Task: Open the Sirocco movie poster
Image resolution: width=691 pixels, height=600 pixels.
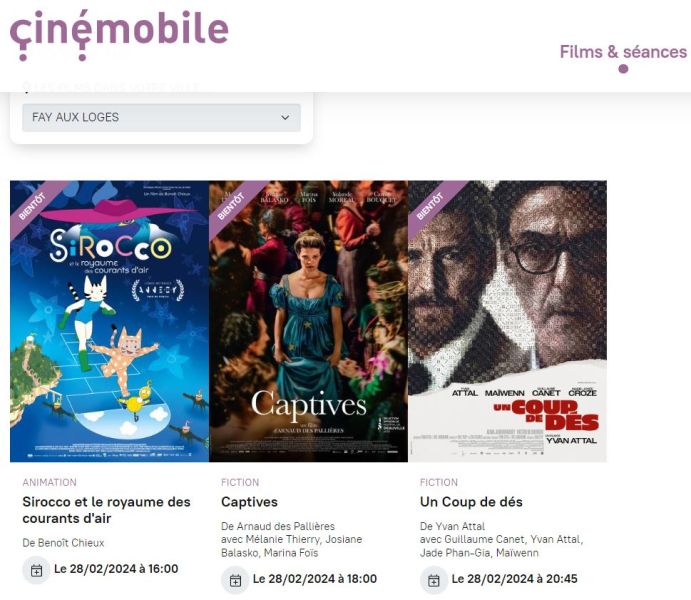Action: click(109, 321)
